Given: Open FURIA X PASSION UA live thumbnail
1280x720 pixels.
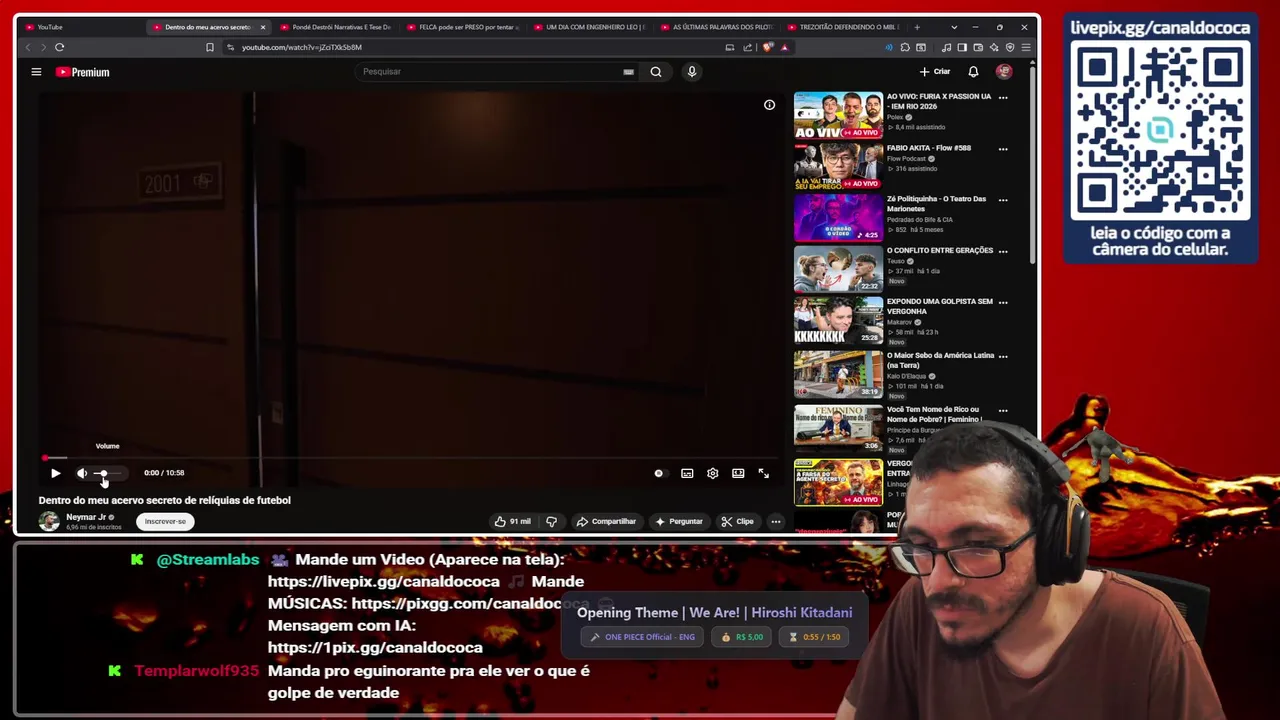Looking at the screenshot, I should point(838,115).
